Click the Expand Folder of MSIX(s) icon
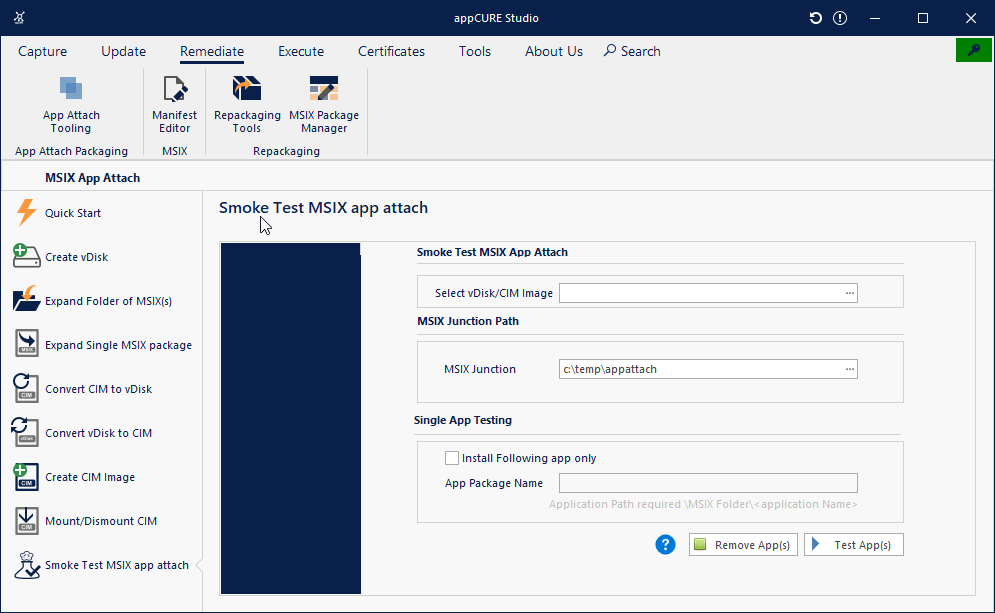Image resolution: width=995 pixels, height=613 pixels. pyautogui.click(x=26, y=300)
